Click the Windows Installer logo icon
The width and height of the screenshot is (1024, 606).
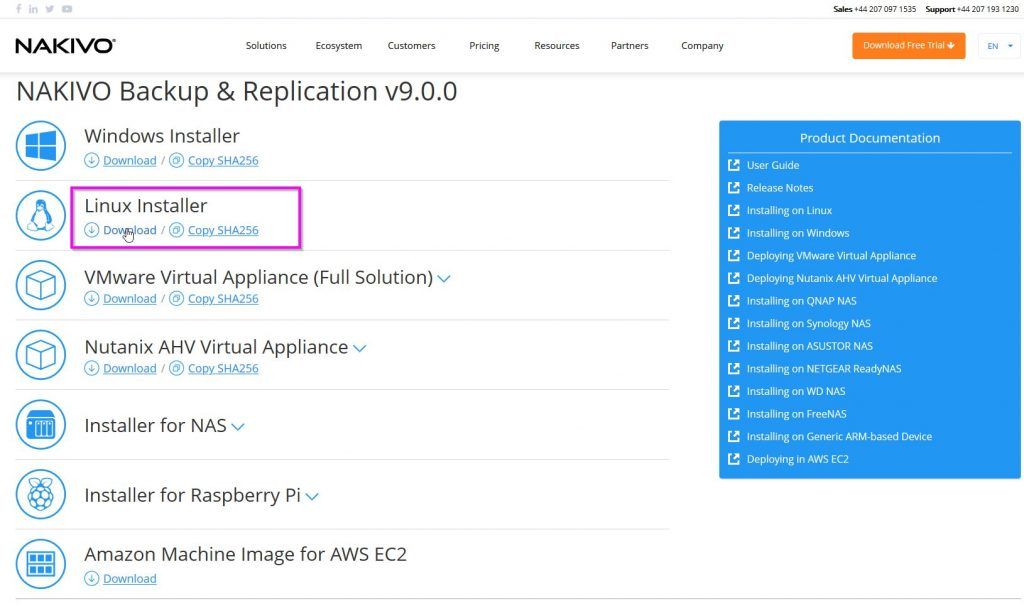[x=40, y=146]
